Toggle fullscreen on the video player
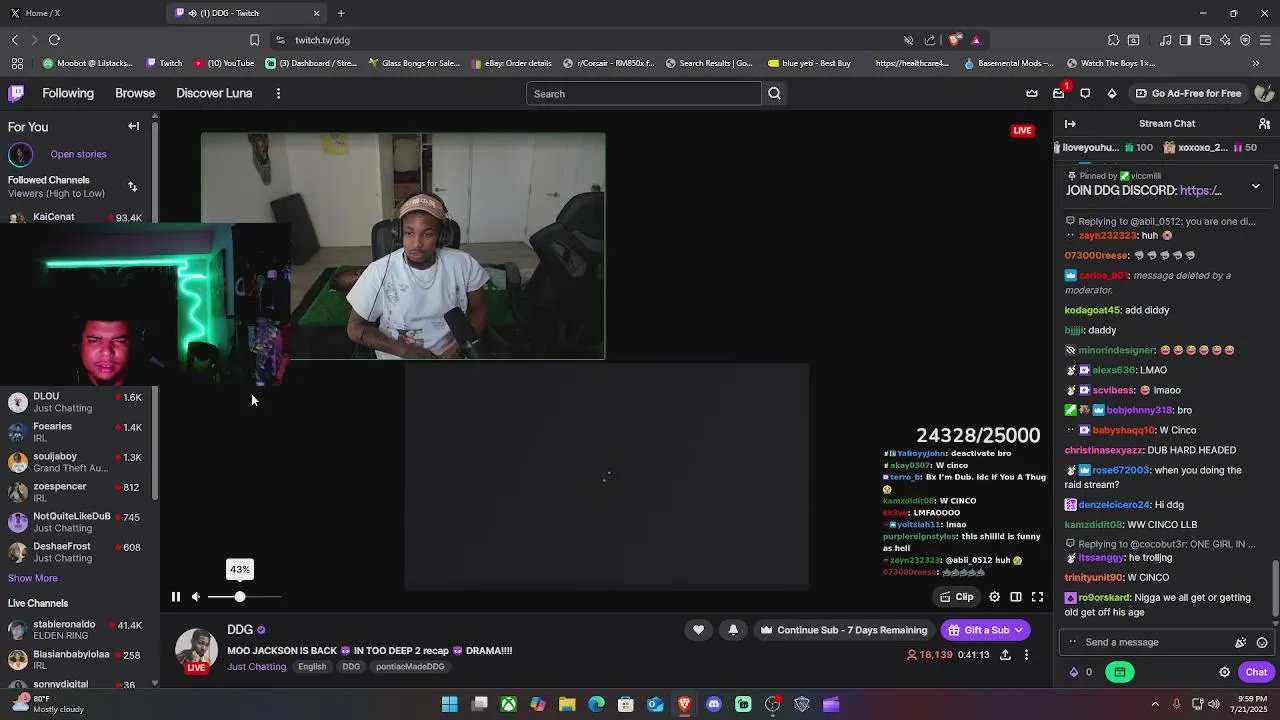1280x720 pixels. point(1037,597)
